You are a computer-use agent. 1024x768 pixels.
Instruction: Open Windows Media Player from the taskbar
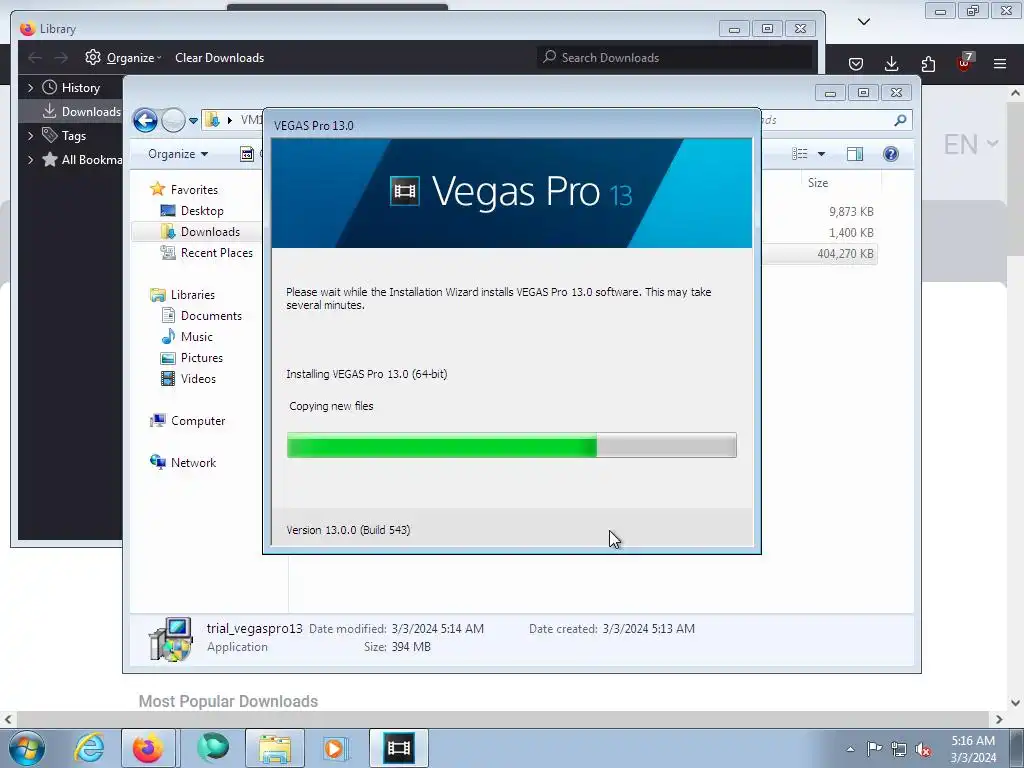(x=336, y=748)
